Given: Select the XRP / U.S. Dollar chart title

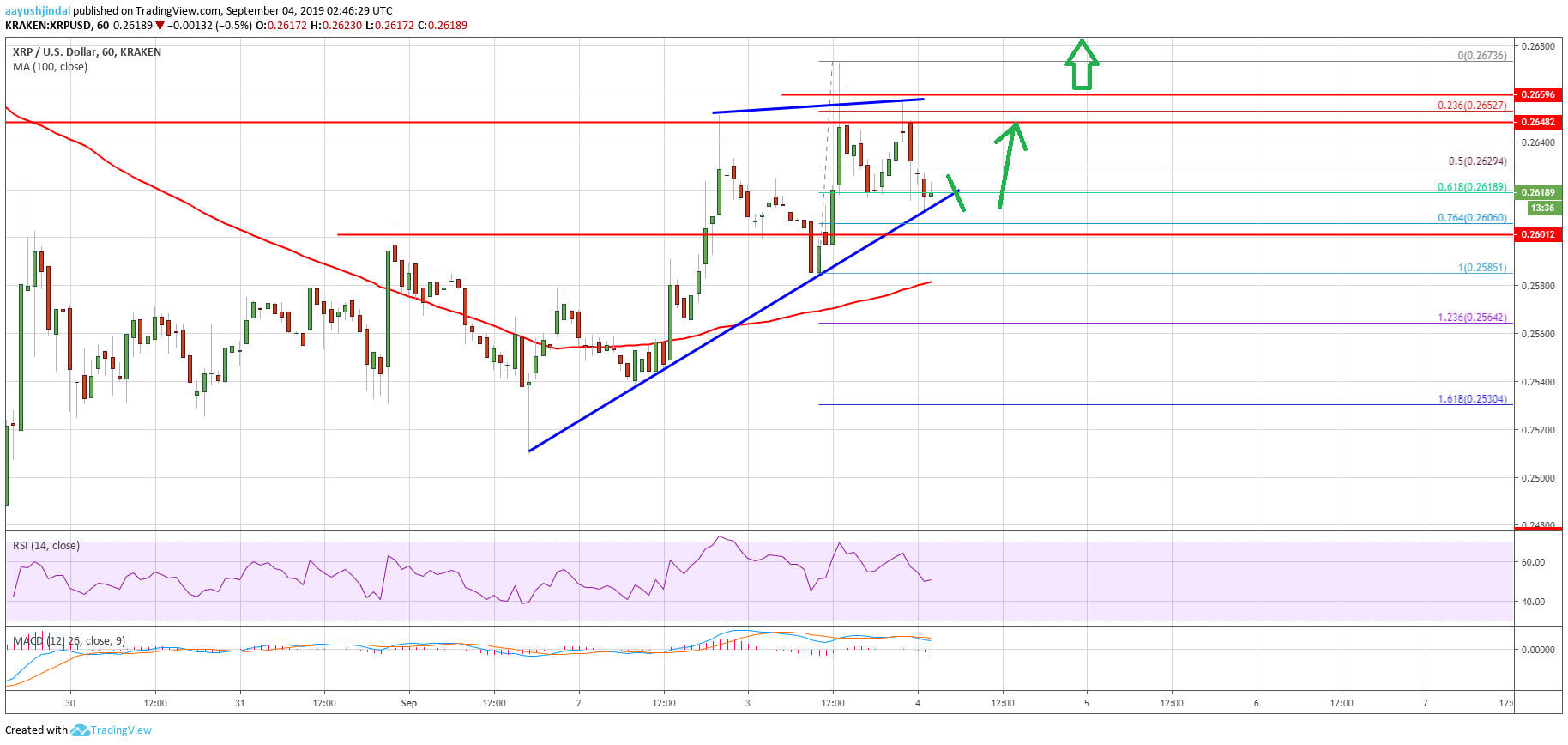Looking at the screenshot, I should [87, 52].
